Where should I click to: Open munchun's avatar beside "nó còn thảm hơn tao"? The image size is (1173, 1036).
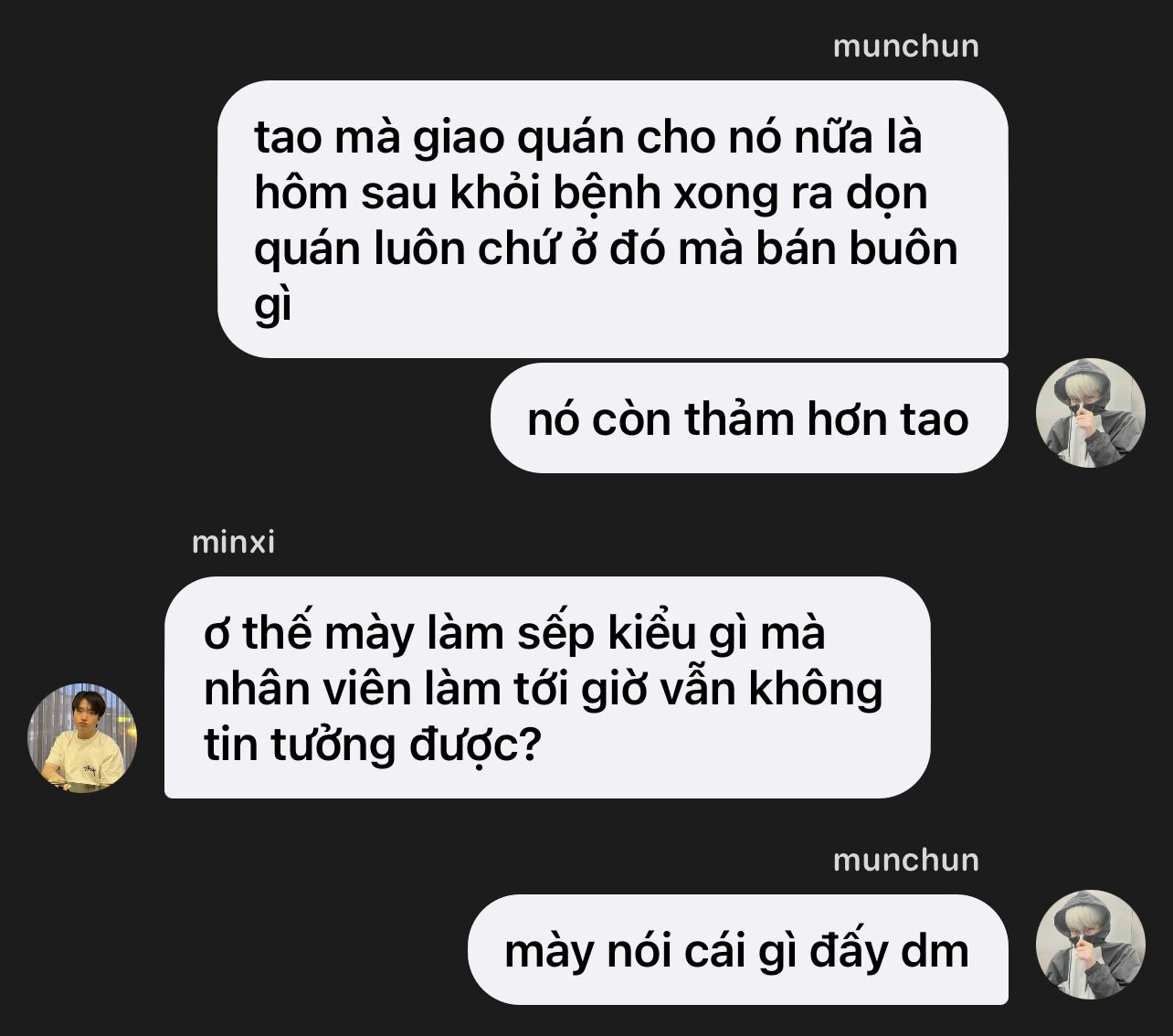(1090, 413)
